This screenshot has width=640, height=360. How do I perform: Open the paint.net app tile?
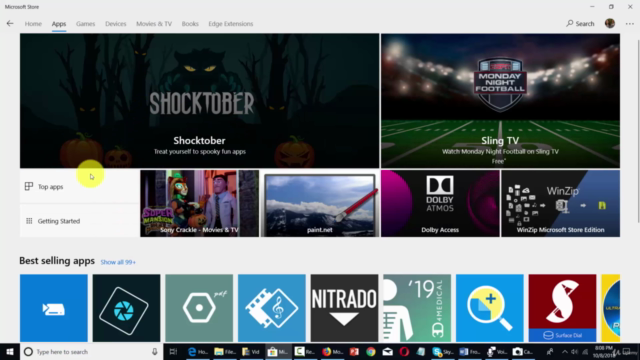point(320,203)
